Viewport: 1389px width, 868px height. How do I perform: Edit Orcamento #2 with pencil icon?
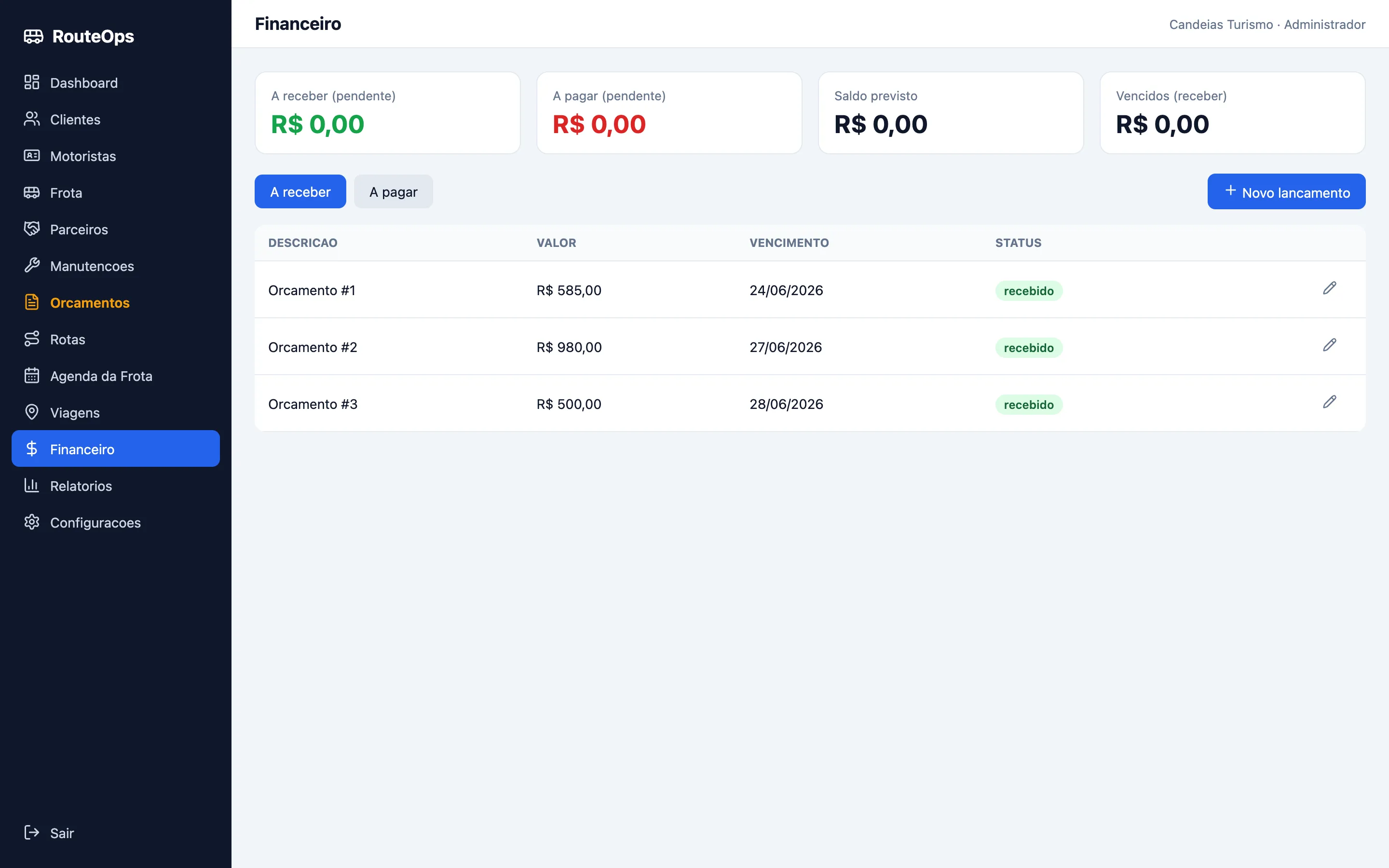(1329, 345)
